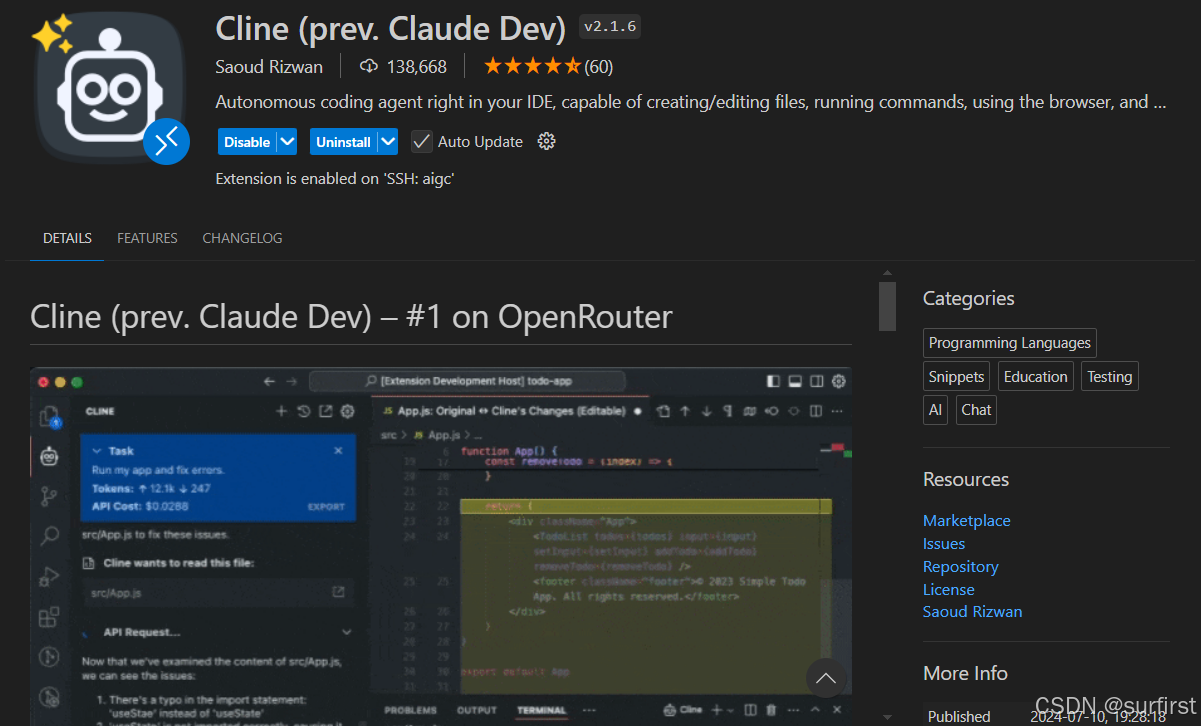The width and height of the screenshot is (1201, 726).
Task: Switch to the DETAILS tab
Action: click(67, 238)
